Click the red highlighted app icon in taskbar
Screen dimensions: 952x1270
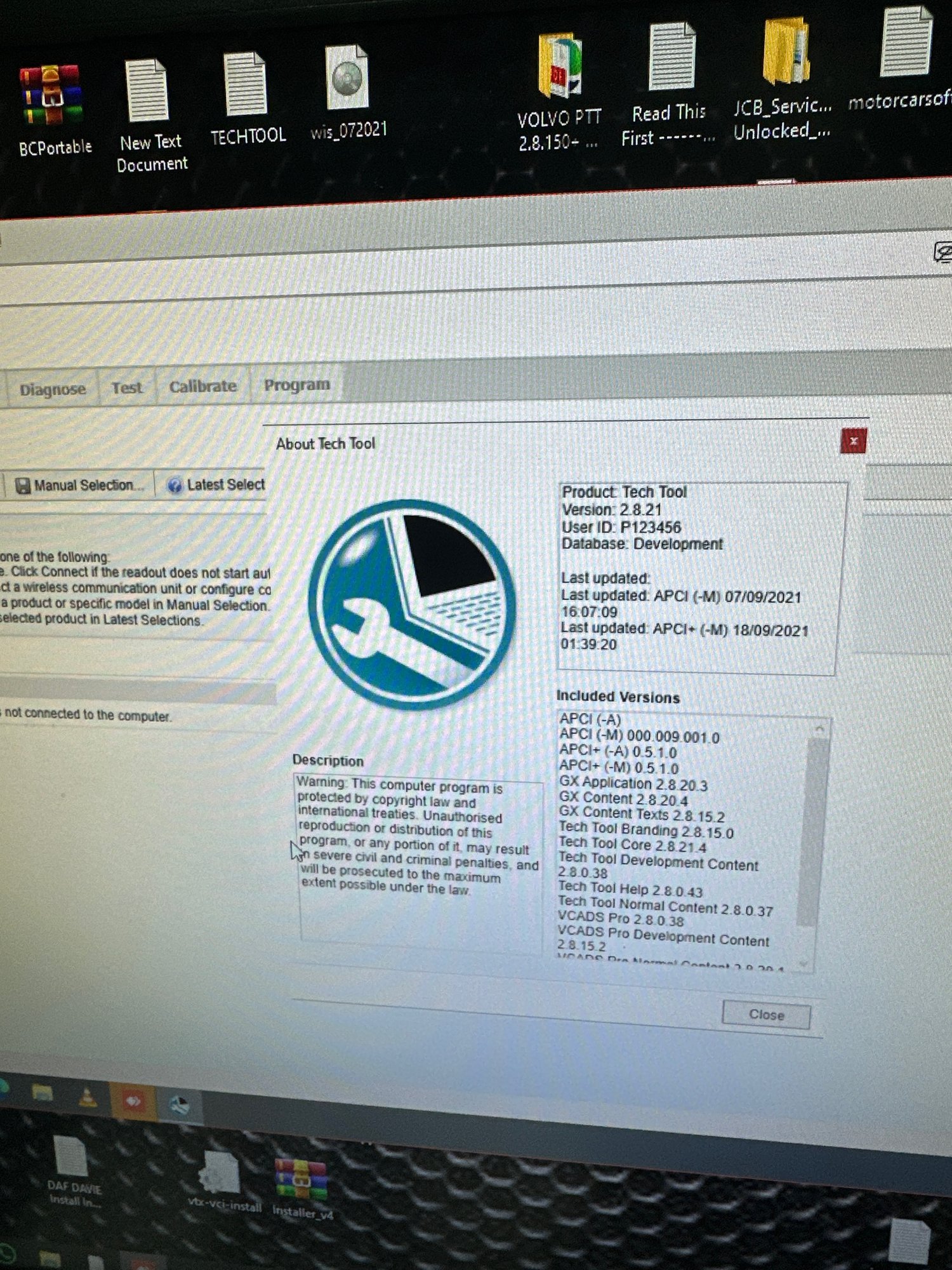tap(133, 1101)
